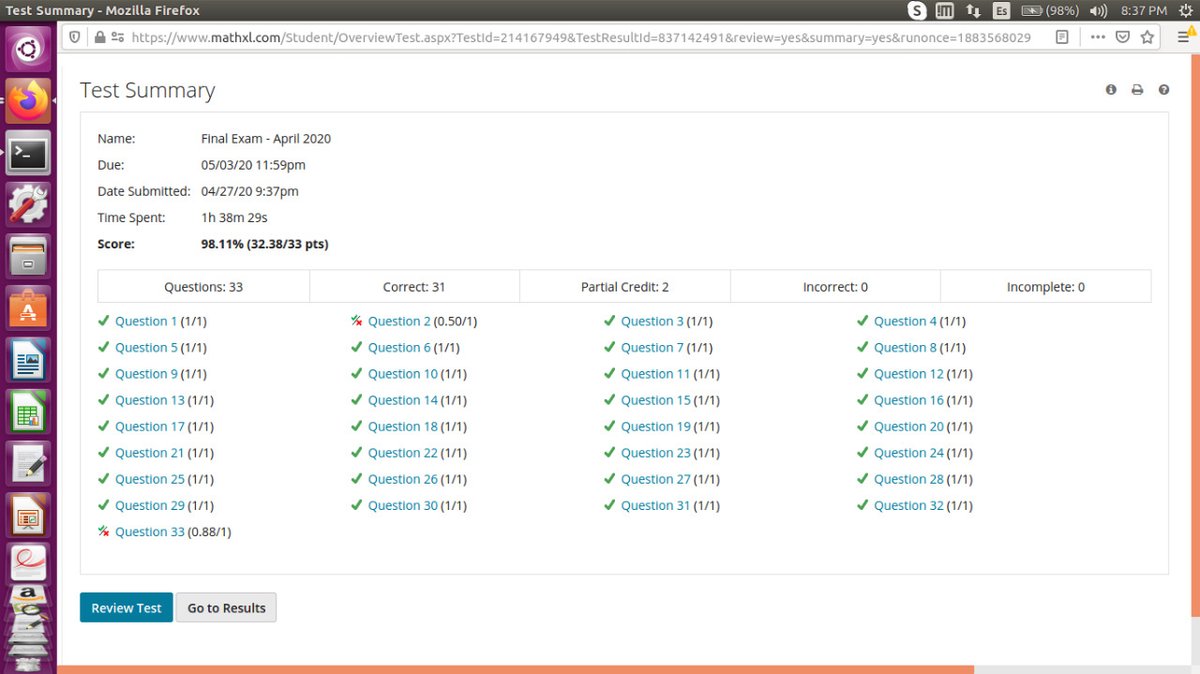Open Skype tray indicator
The image size is (1200, 674).
pyautogui.click(x=917, y=11)
